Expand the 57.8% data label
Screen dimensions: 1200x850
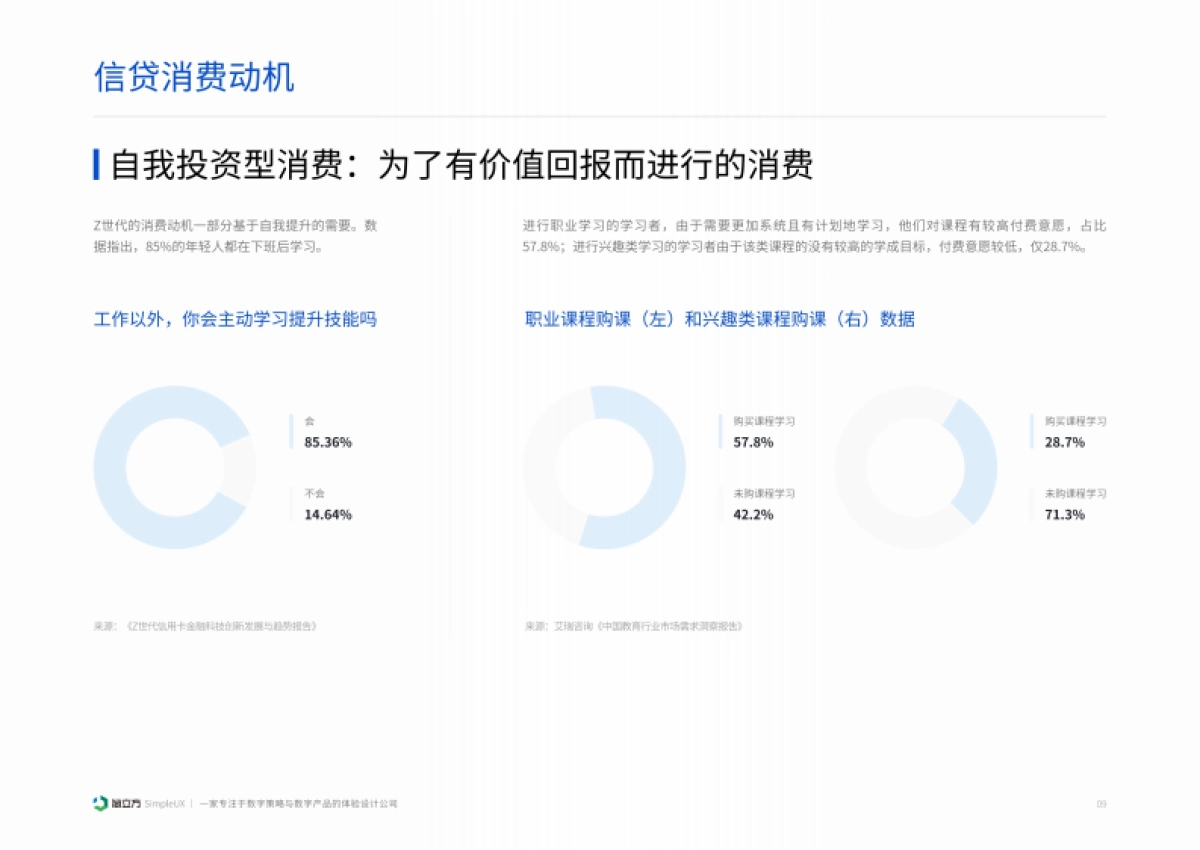(x=754, y=441)
